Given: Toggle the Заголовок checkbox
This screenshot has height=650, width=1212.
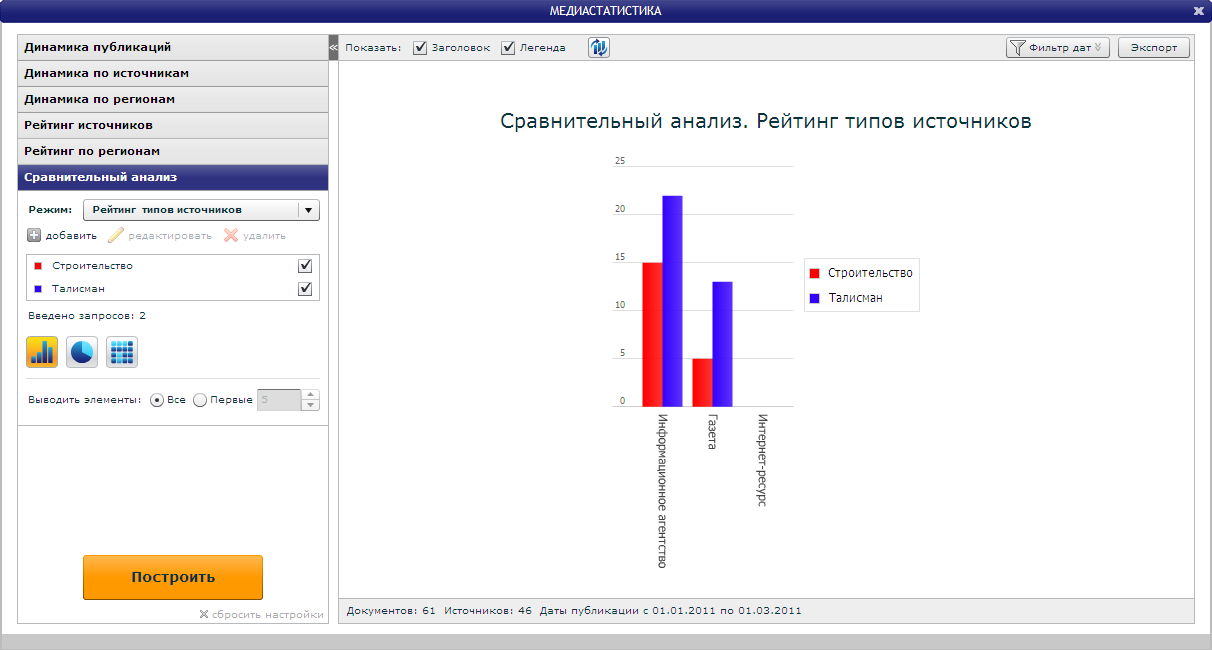Looking at the screenshot, I should pos(420,47).
